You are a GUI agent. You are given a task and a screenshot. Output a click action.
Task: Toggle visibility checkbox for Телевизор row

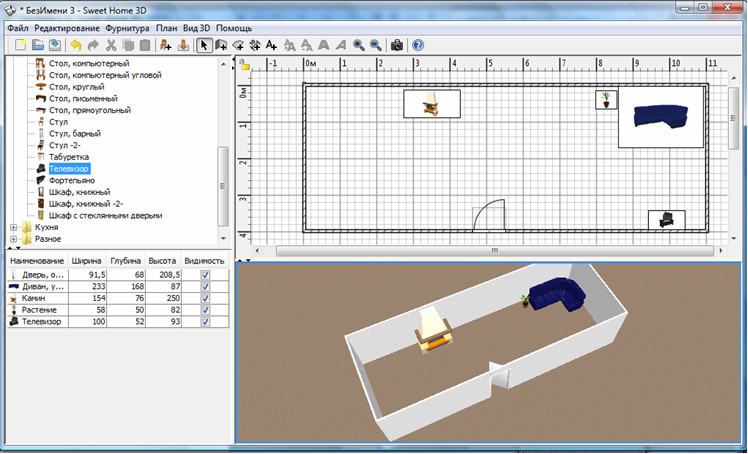pos(205,322)
